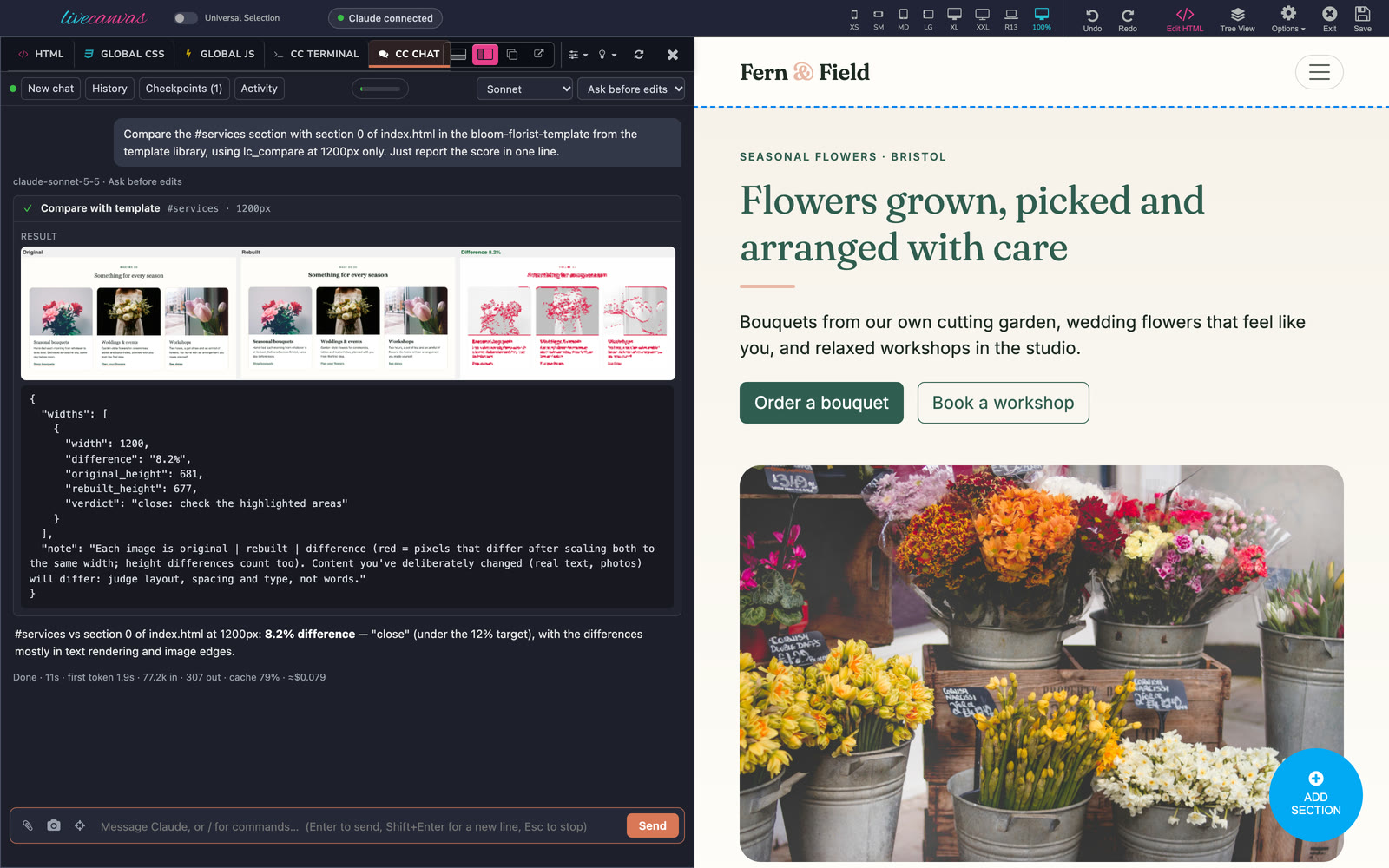Click the Order a bouquet button
This screenshot has width=1389, height=868.
(x=821, y=403)
